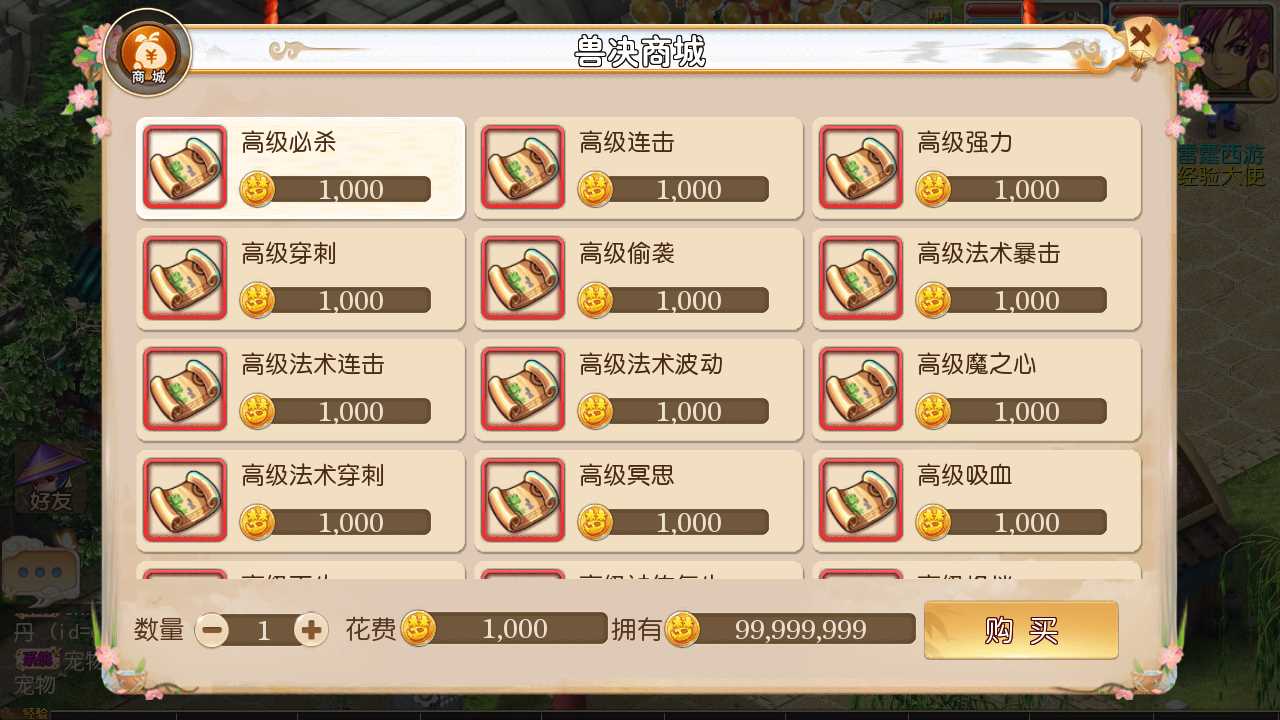Pick the 高级法术波动 item

(x=639, y=390)
